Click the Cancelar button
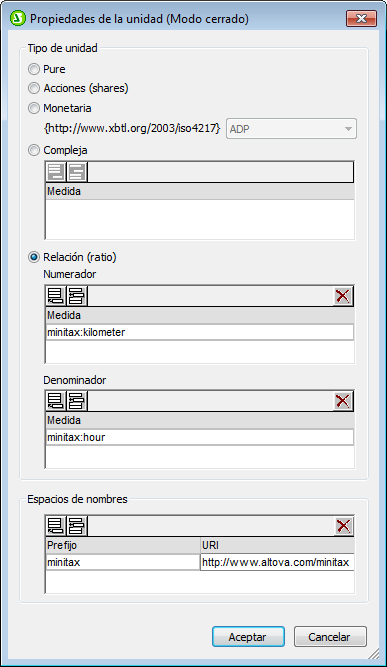 330,637
